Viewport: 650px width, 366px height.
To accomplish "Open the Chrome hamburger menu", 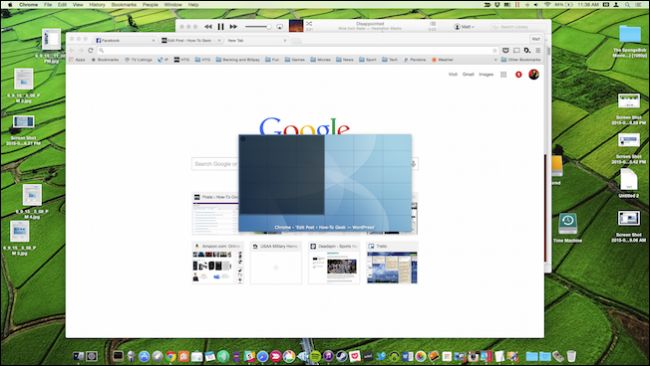I will (538, 50).
